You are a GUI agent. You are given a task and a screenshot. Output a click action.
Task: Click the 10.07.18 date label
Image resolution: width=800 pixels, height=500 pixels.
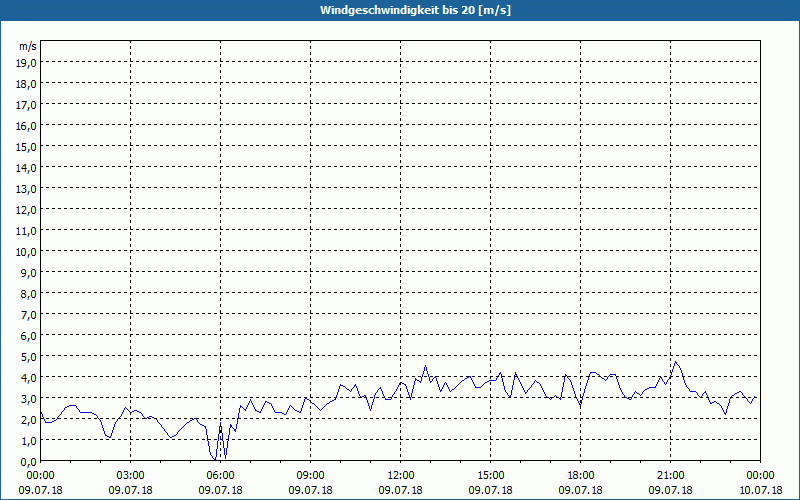(x=760, y=490)
